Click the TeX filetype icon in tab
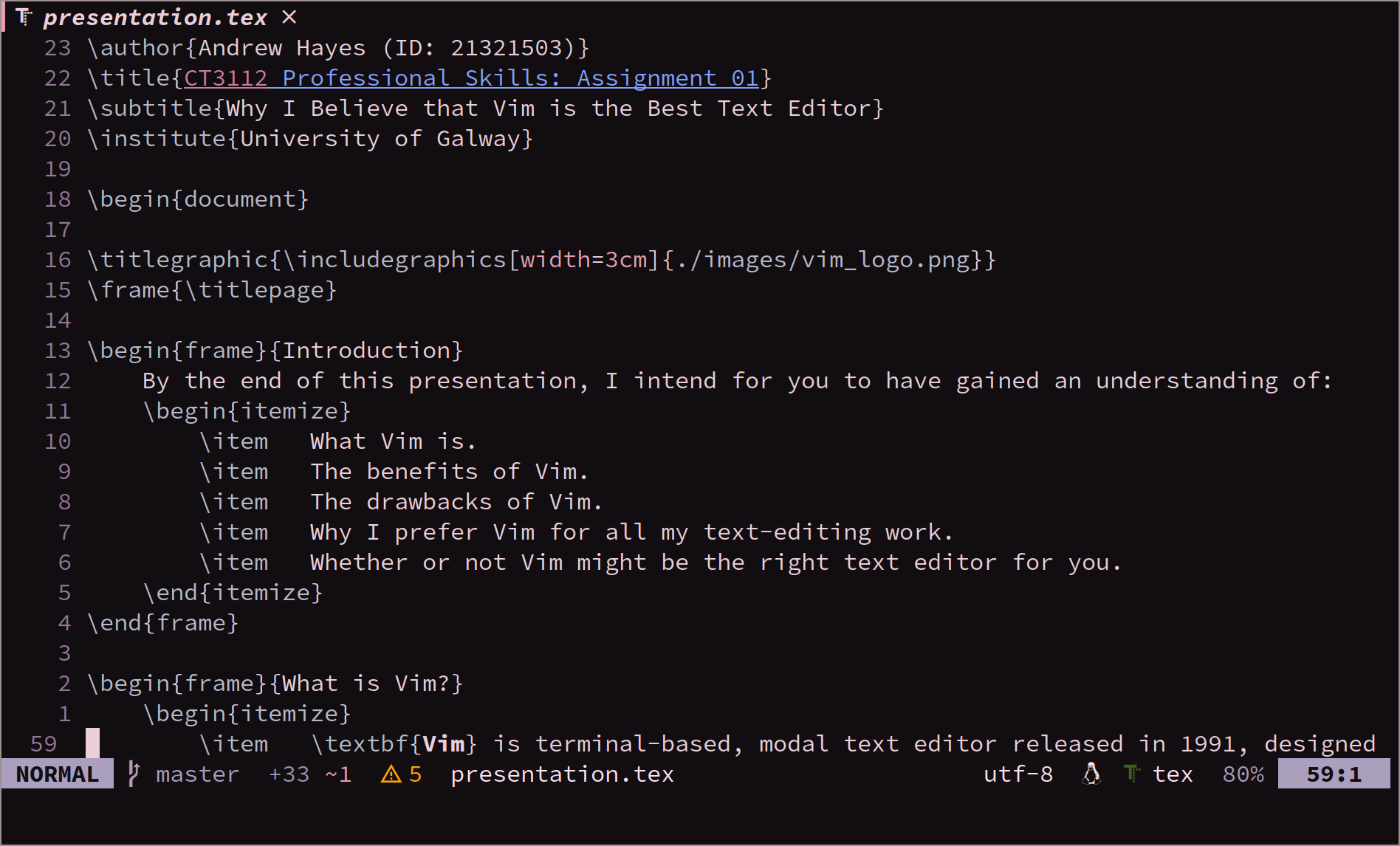Screen dimensions: 1400x846 (24, 17)
